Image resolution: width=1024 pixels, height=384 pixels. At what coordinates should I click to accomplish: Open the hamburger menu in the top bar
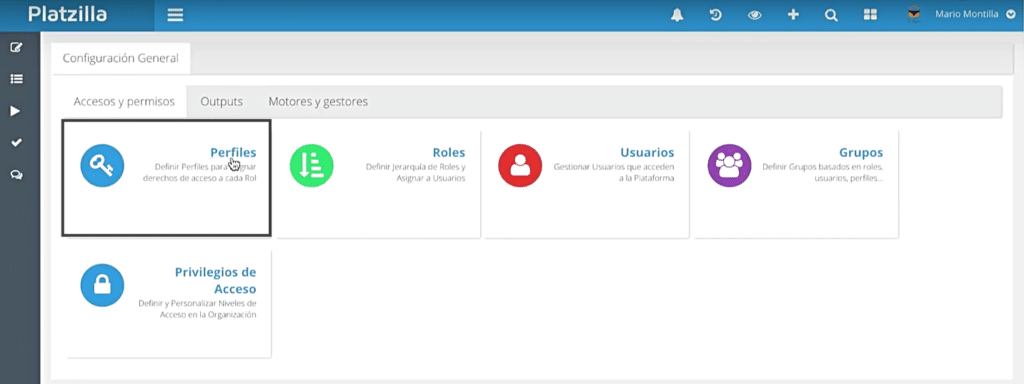click(x=174, y=15)
